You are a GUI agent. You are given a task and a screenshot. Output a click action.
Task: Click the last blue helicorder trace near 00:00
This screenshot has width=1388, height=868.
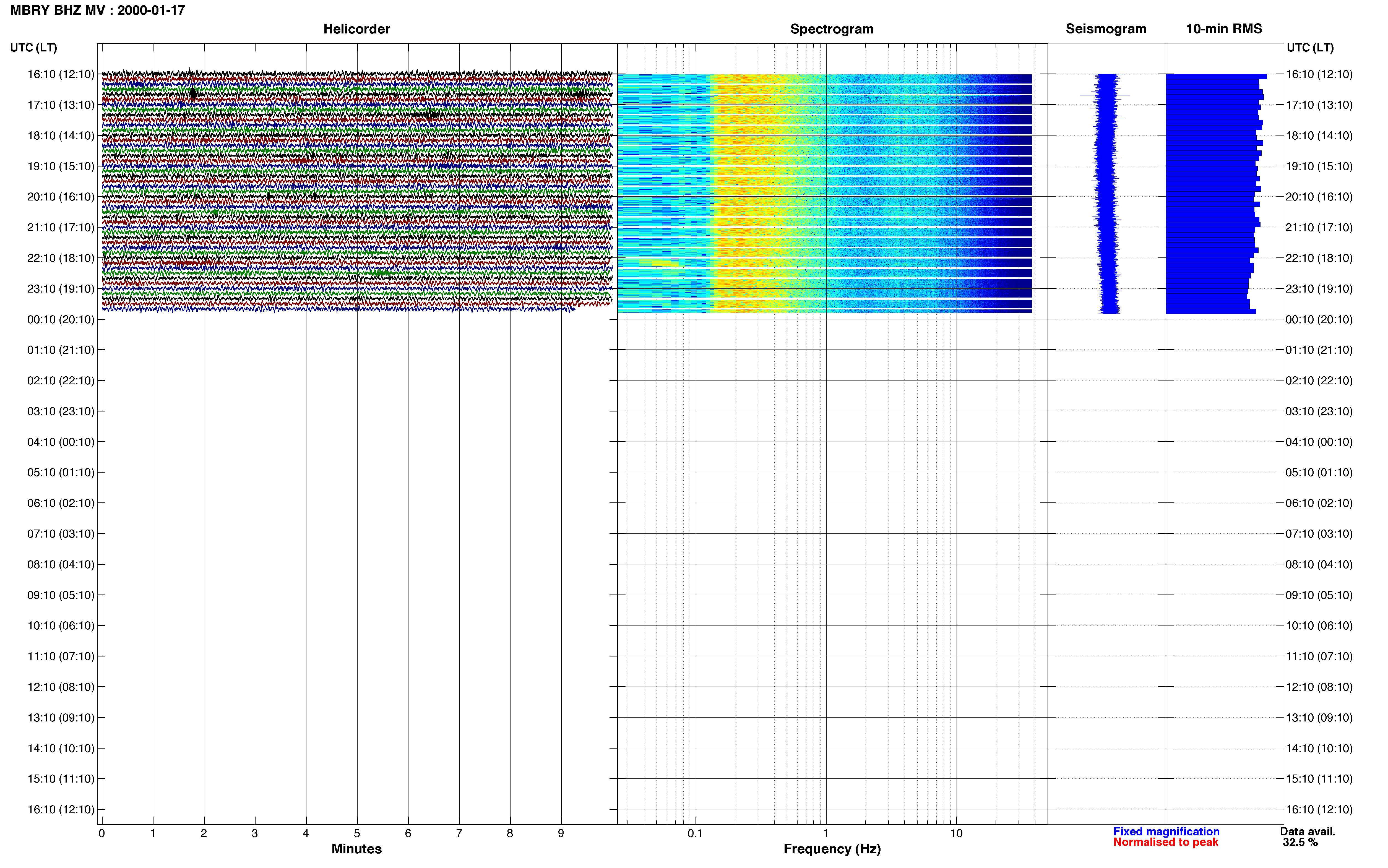coord(339,309)
